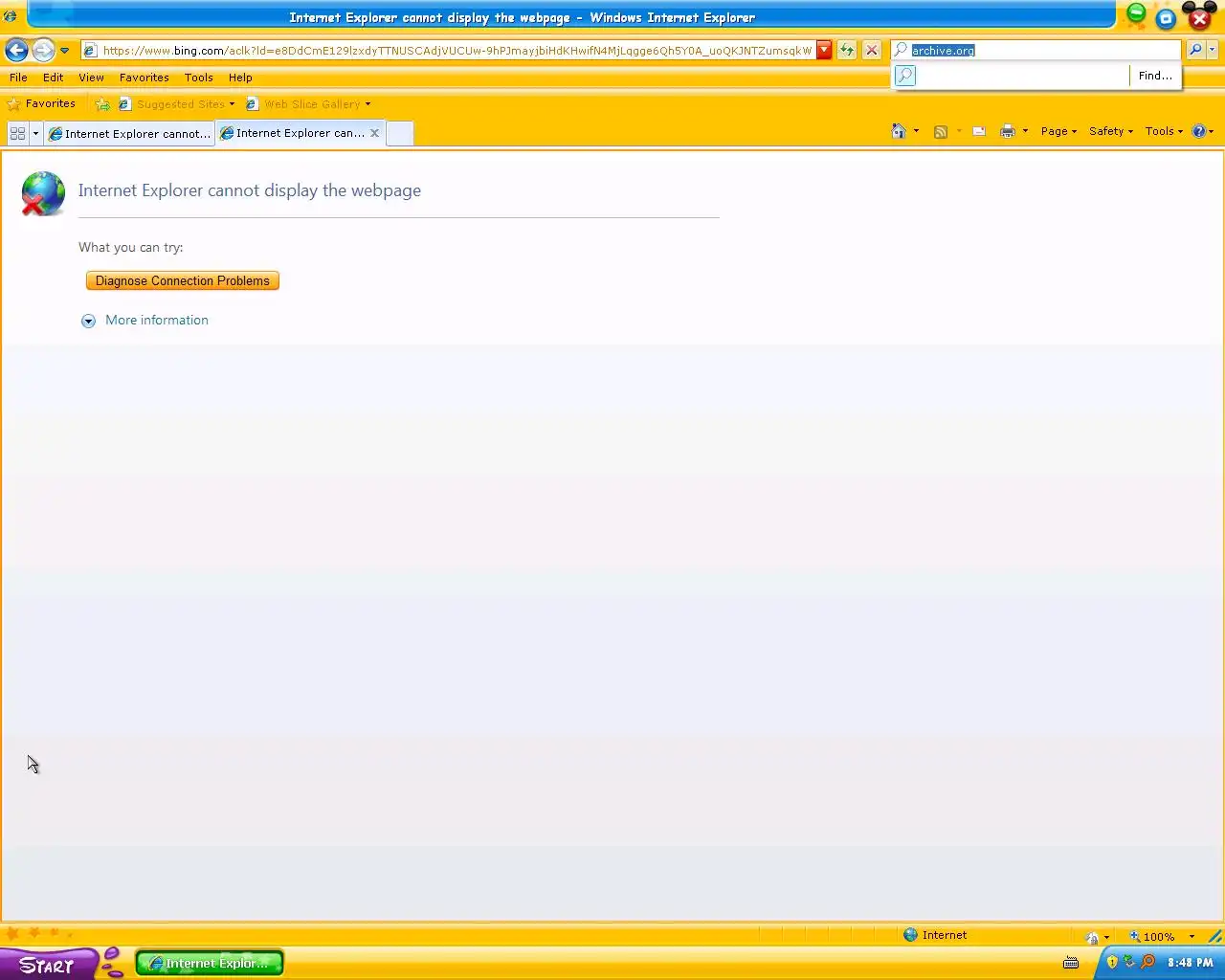Click the security shield tray icon
Screen dimensions: 1225x980
click(x=1112, y=962)
